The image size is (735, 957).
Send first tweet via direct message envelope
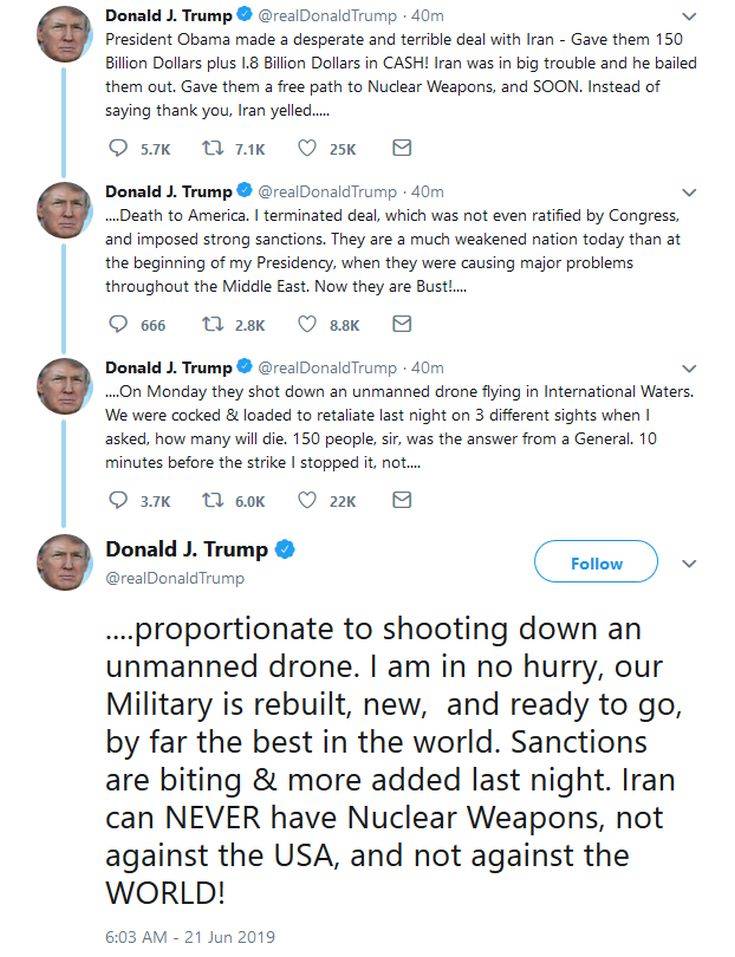click(401, 149)
